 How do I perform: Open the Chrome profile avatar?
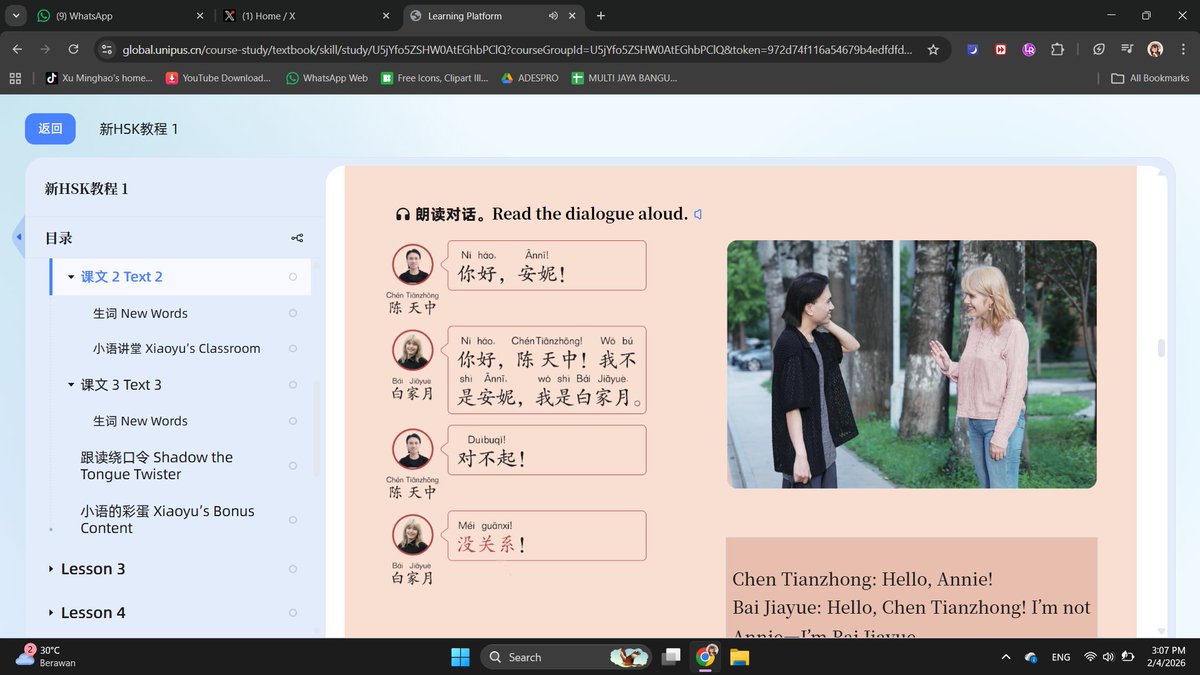pos(1155,49)
